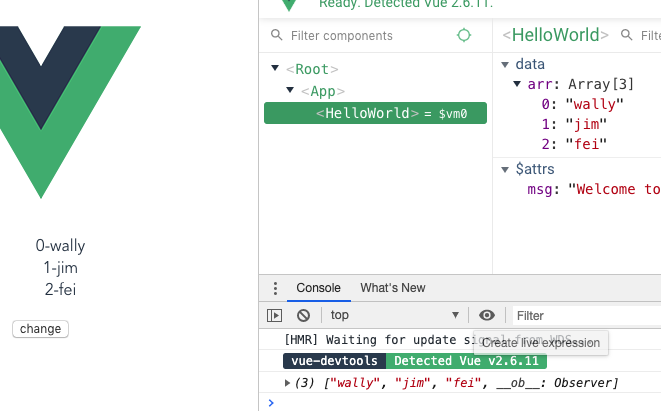Select the App component

coord(323,91)
